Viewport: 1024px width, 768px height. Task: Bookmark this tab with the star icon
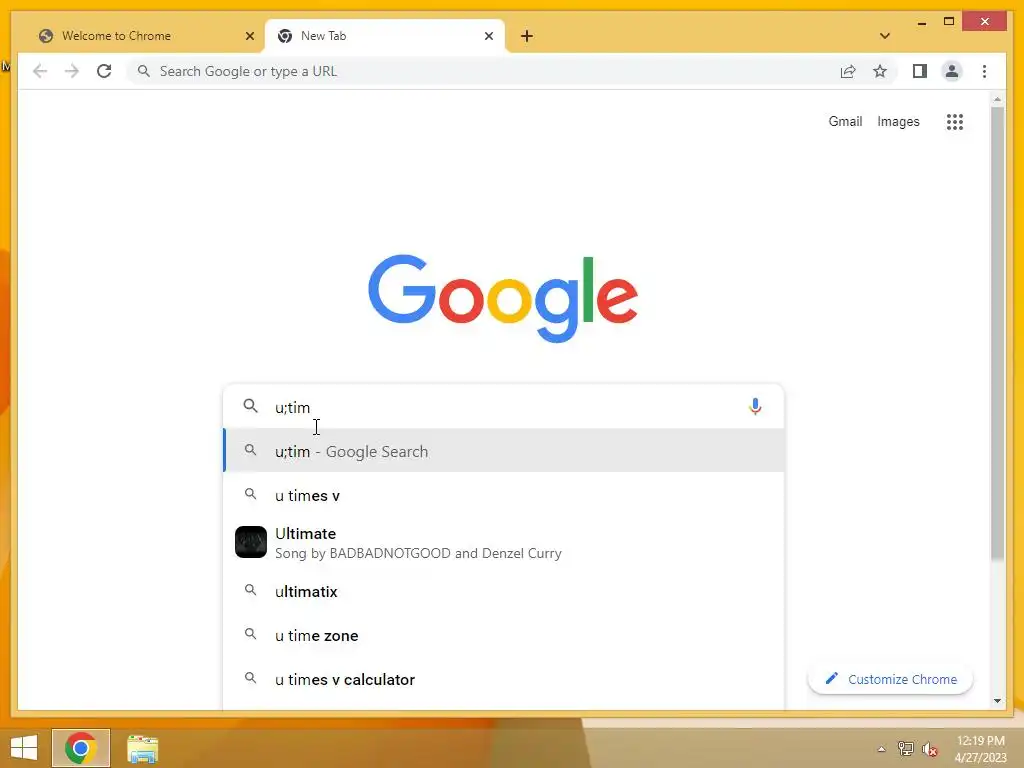[x=880, y=71]
